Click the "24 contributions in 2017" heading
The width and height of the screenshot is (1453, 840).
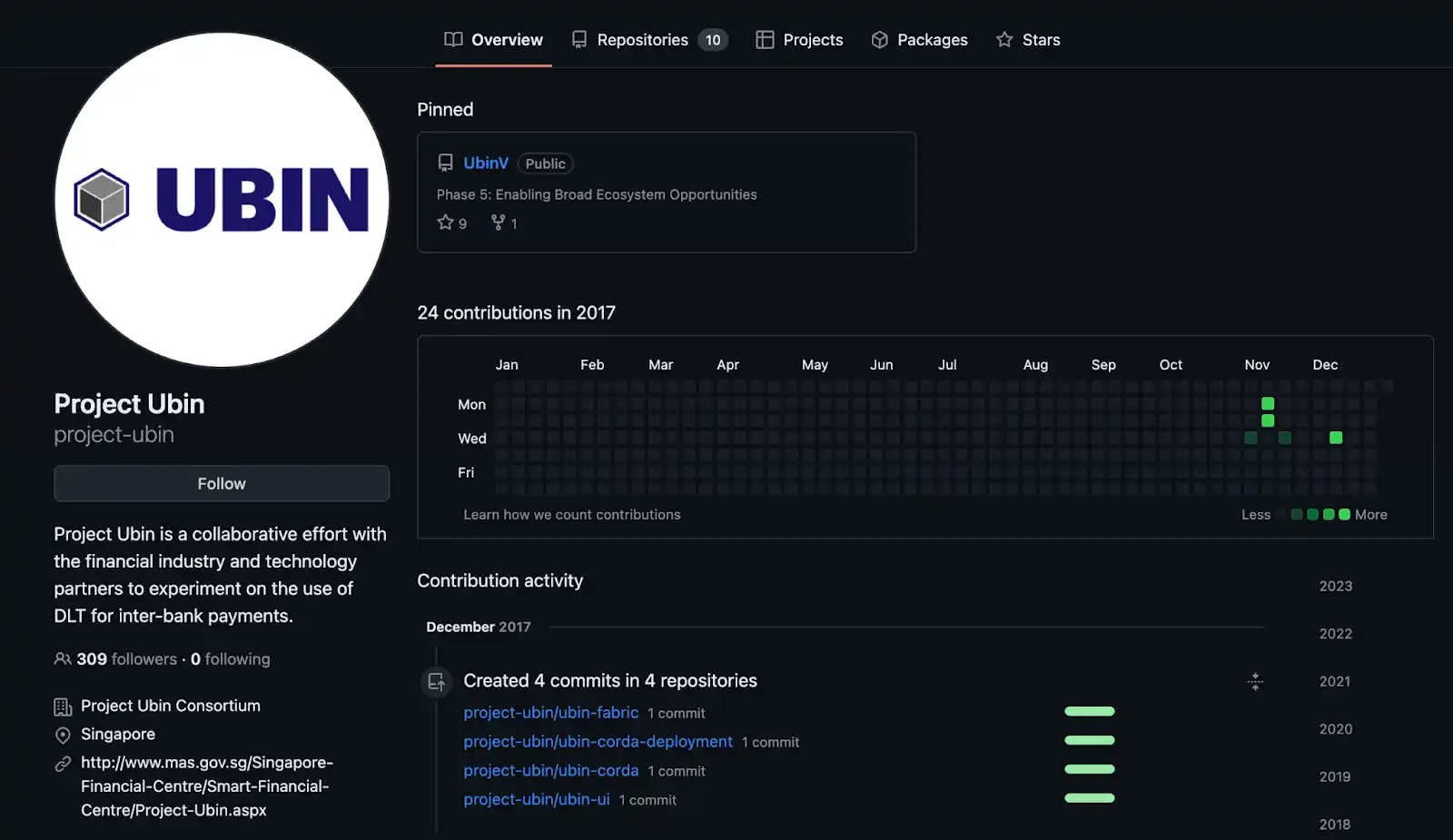tap(516, 313)
